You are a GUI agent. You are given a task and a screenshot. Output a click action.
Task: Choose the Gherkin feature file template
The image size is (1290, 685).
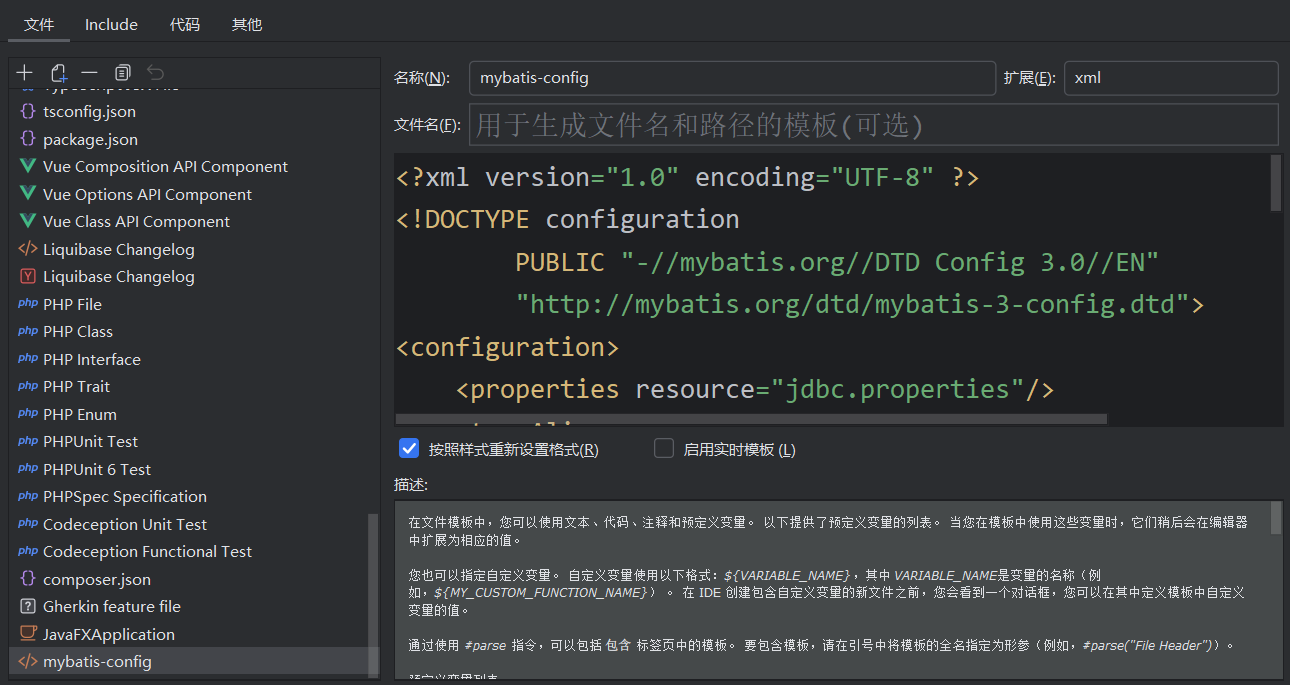111,607
